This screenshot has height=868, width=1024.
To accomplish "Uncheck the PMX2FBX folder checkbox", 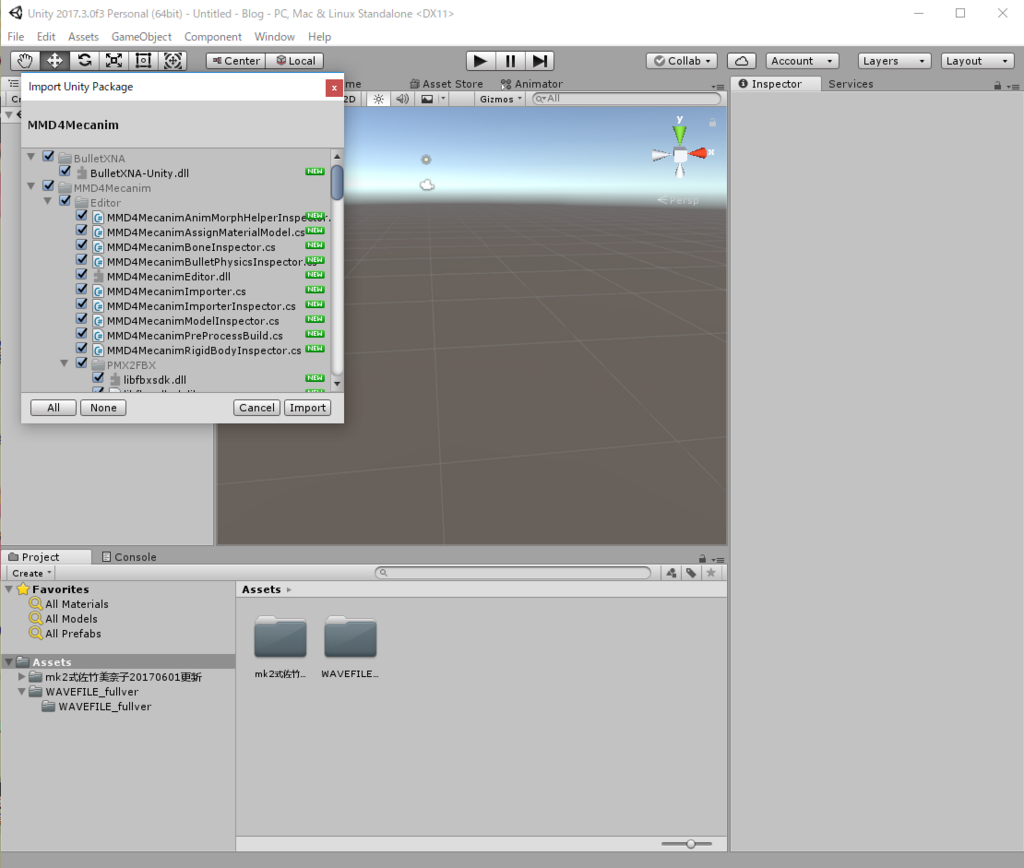I will (82, 363).
